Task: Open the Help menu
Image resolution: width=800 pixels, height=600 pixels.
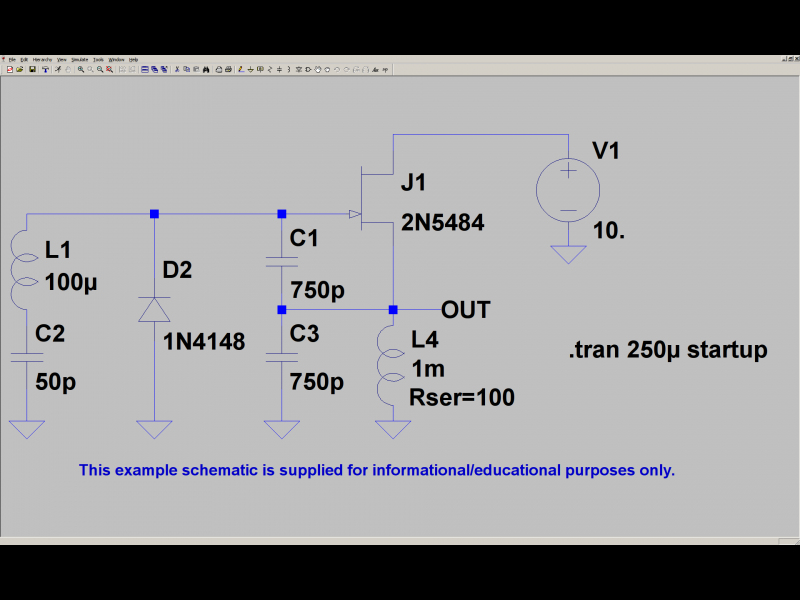Action: point(133,60)
